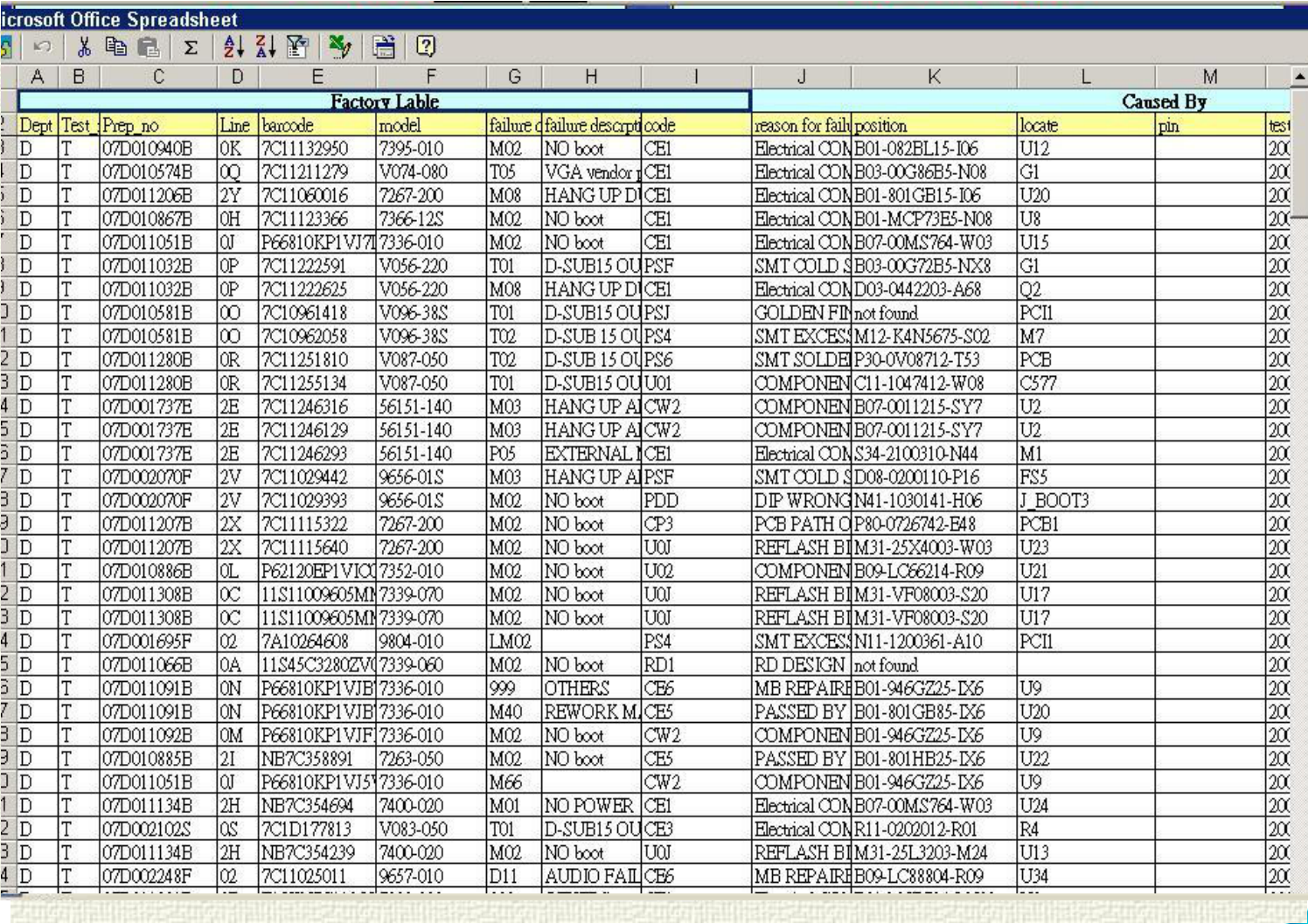
Task: Apply AutoSum using the sigma icon
Action: (x=191, y=47)
